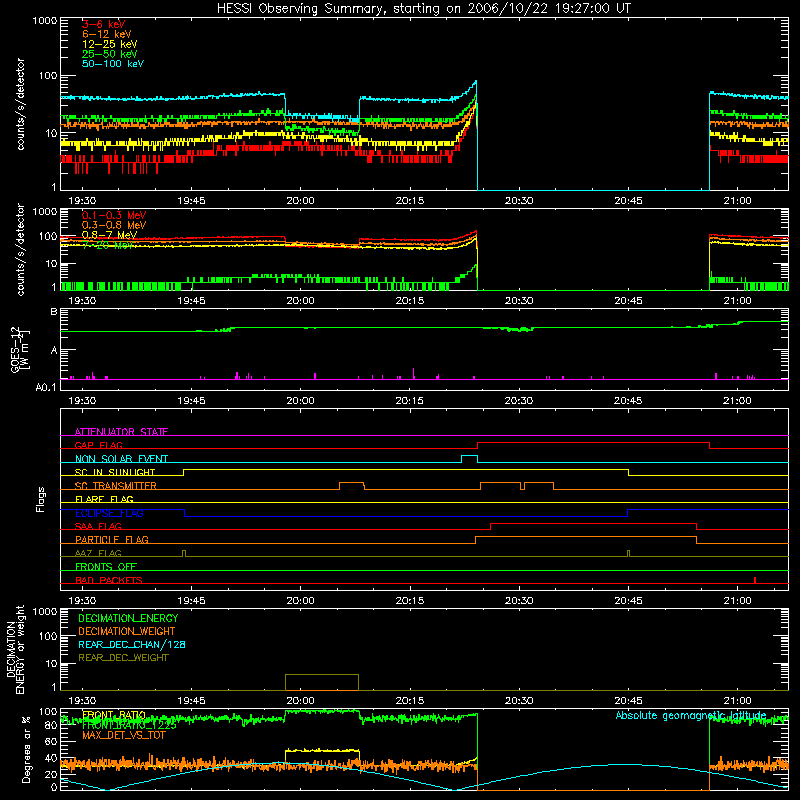Click the 19:30 tick label under the keV plot
Image resolution: width=800 pixels, height=800 pixels.
82,201
